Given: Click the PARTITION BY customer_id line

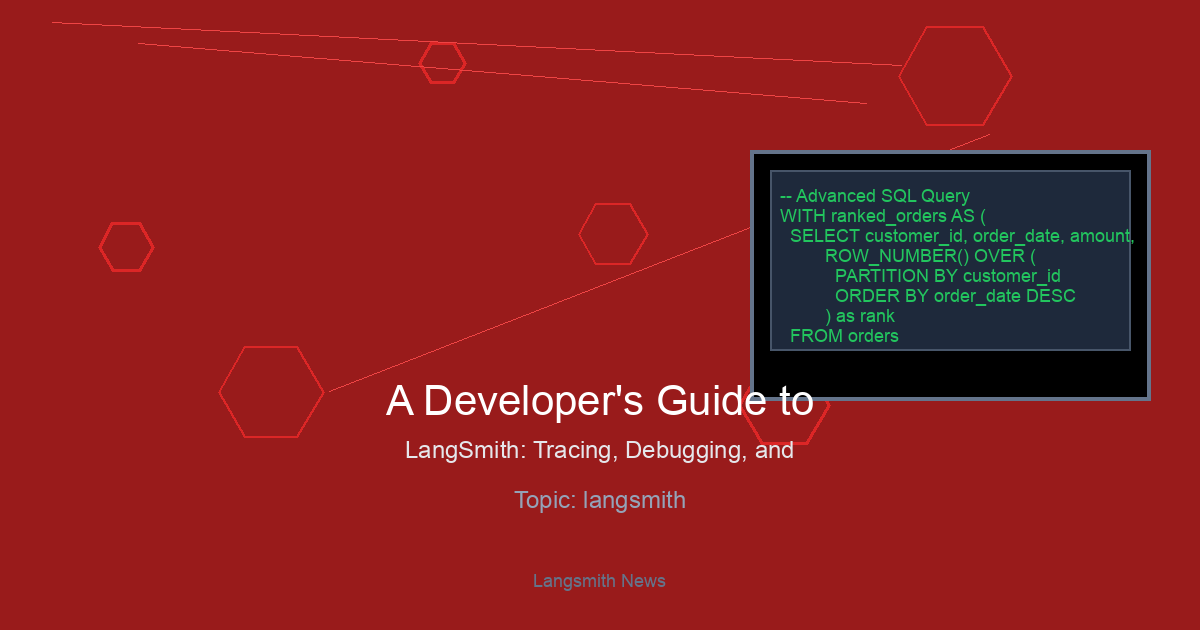Looking at the screenshot, I should click(947, 276).
